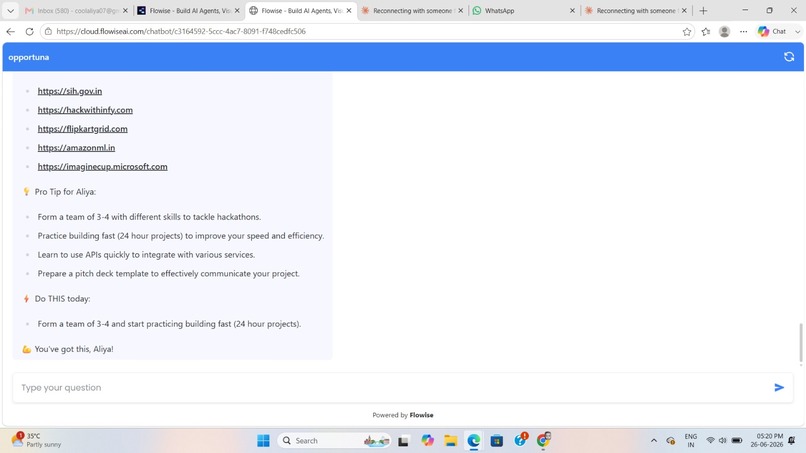This screenshot has height=453, width=806.
Task: Open Task View on taskbar
Action: pyautogui.click(x=404, y=441)
